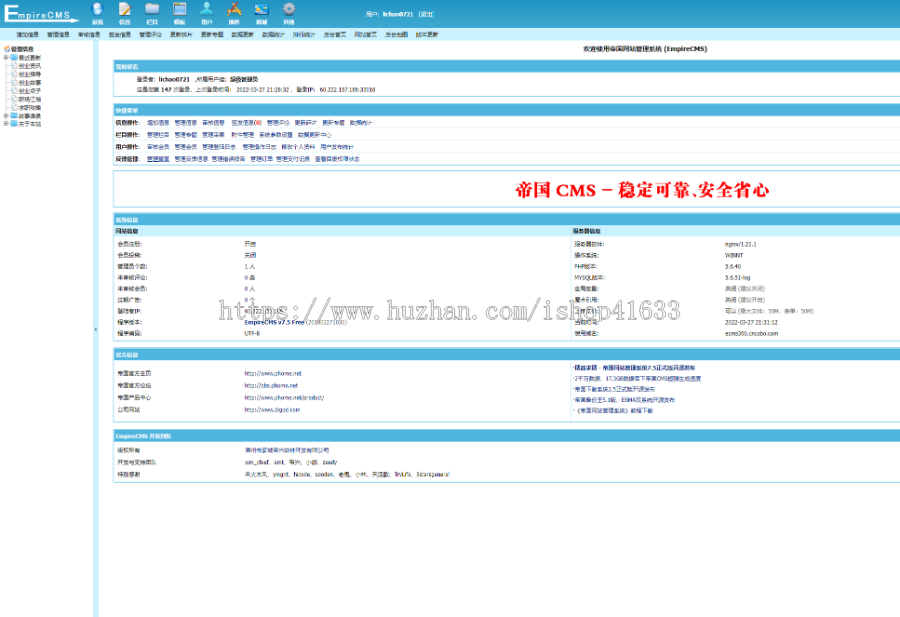Expand the 关于本站 tree node
Viewport: 900px width, 617px height.
6,123
